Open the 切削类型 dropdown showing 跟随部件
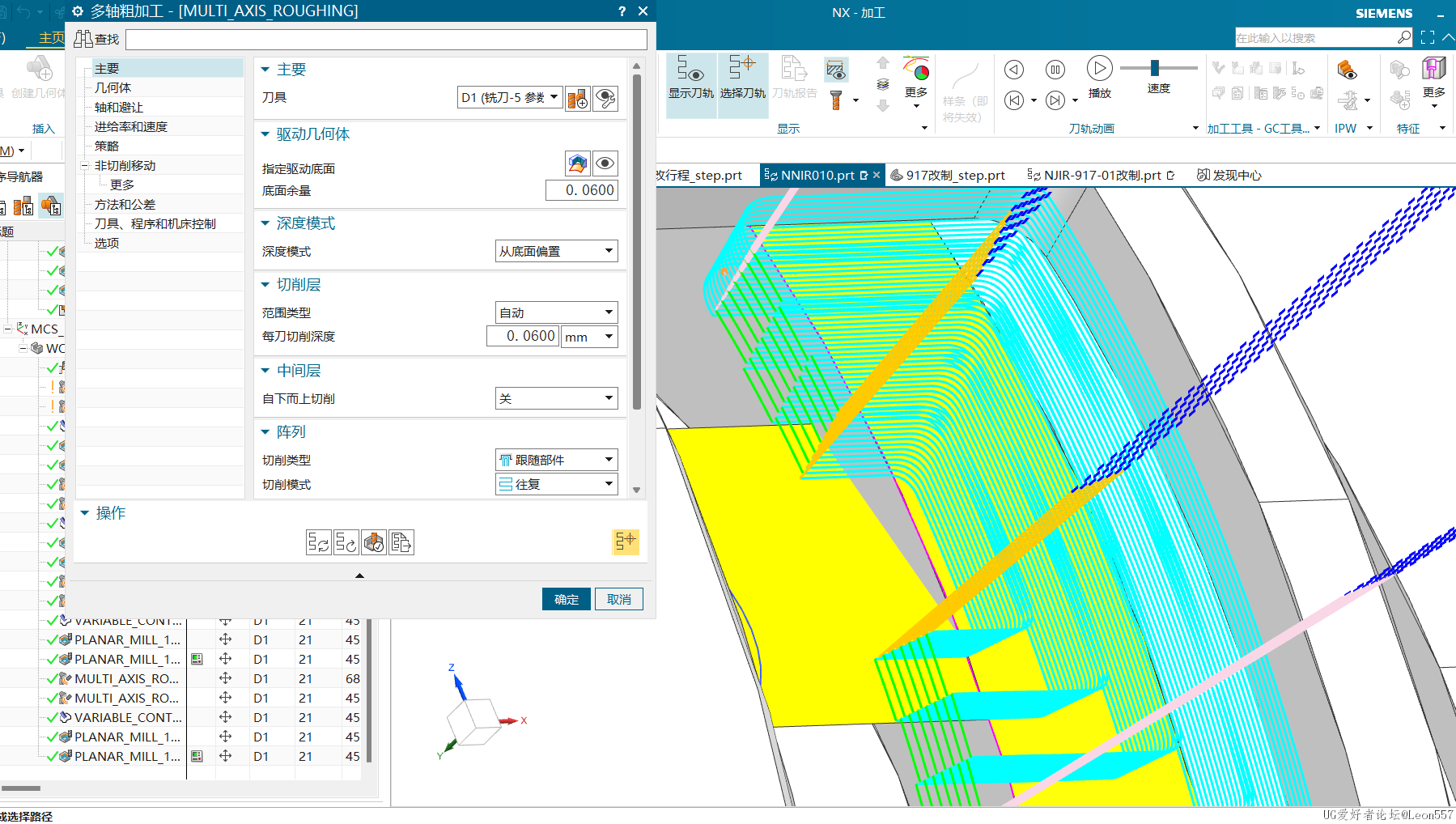Viewport: 1456px width, 824px height. pyautogui.click(x=556, y=460)
